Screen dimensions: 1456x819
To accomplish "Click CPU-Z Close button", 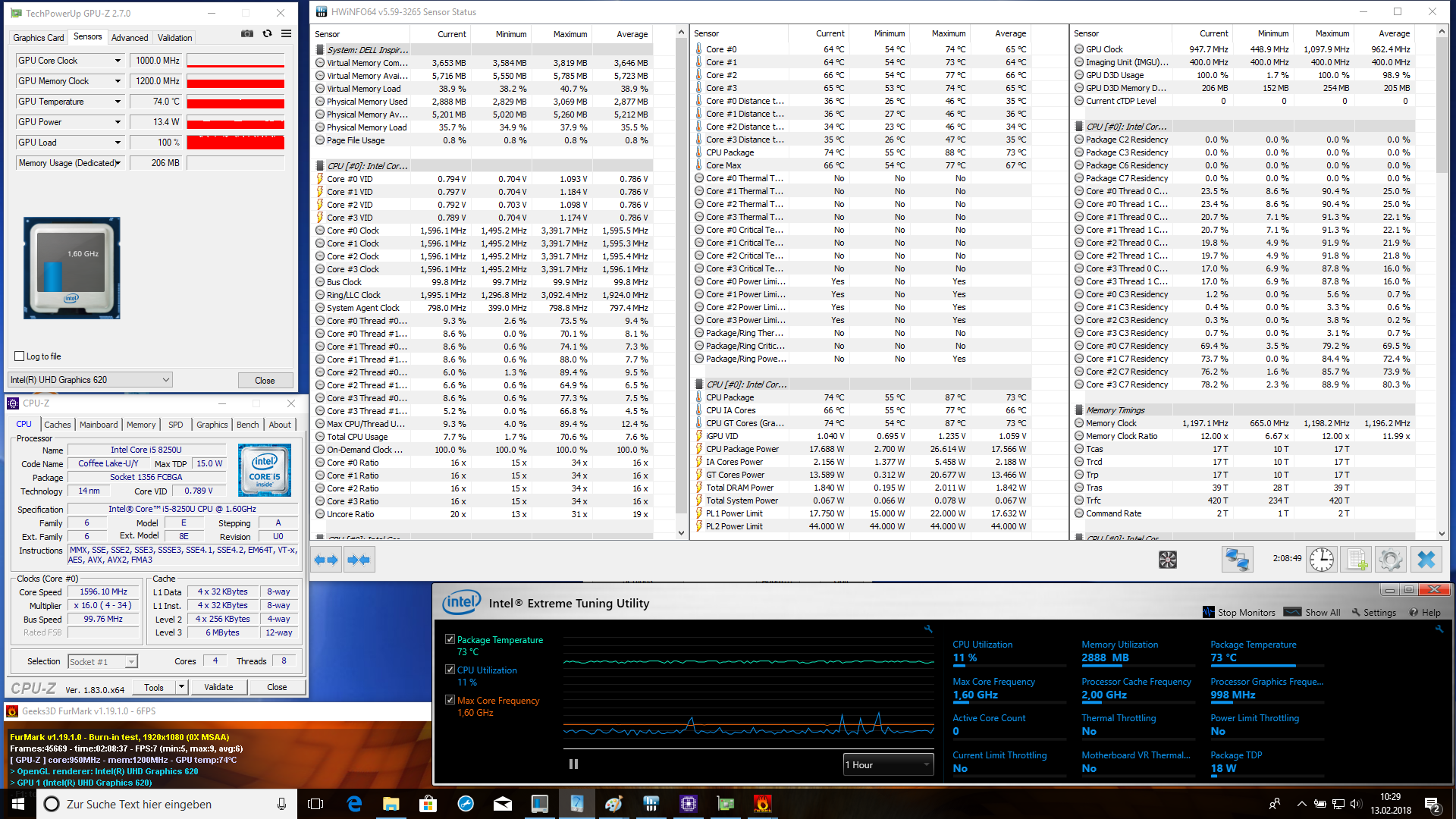I will click(277, 687).
